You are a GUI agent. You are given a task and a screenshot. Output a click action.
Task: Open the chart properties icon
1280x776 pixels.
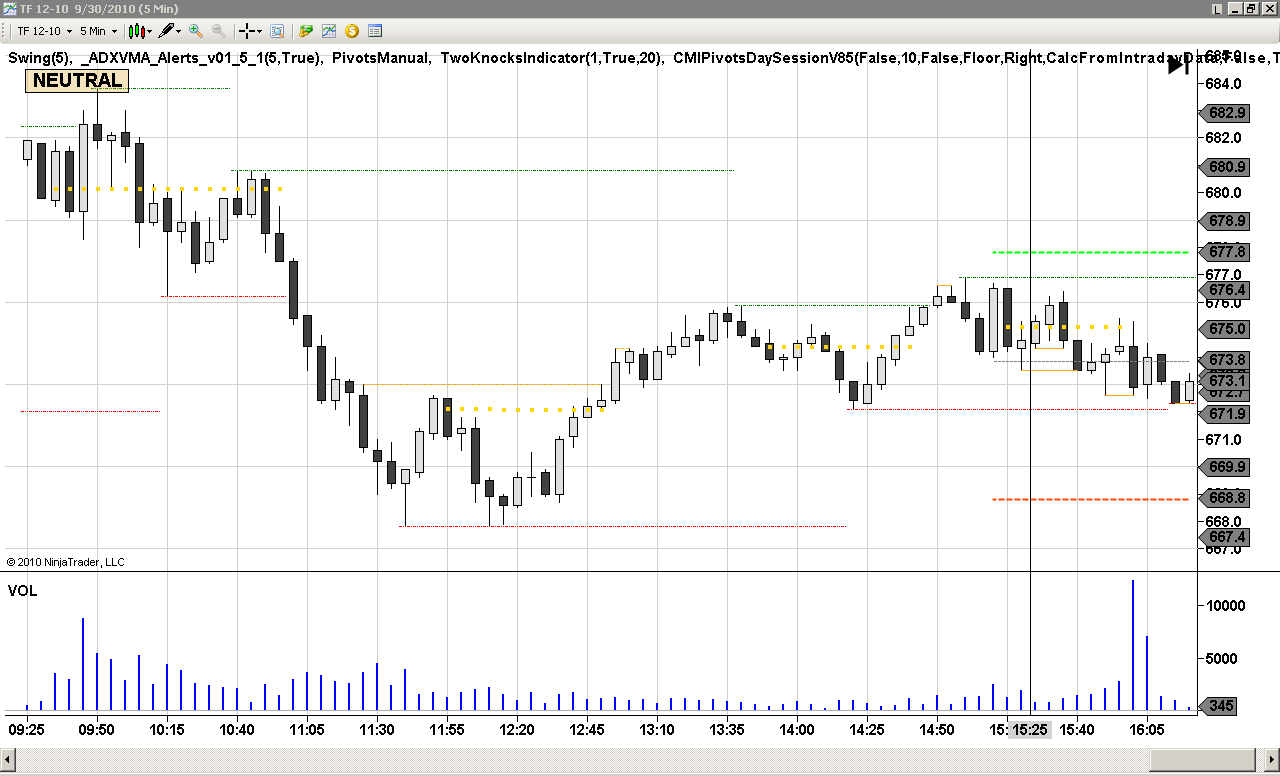[x=375, y=31]
